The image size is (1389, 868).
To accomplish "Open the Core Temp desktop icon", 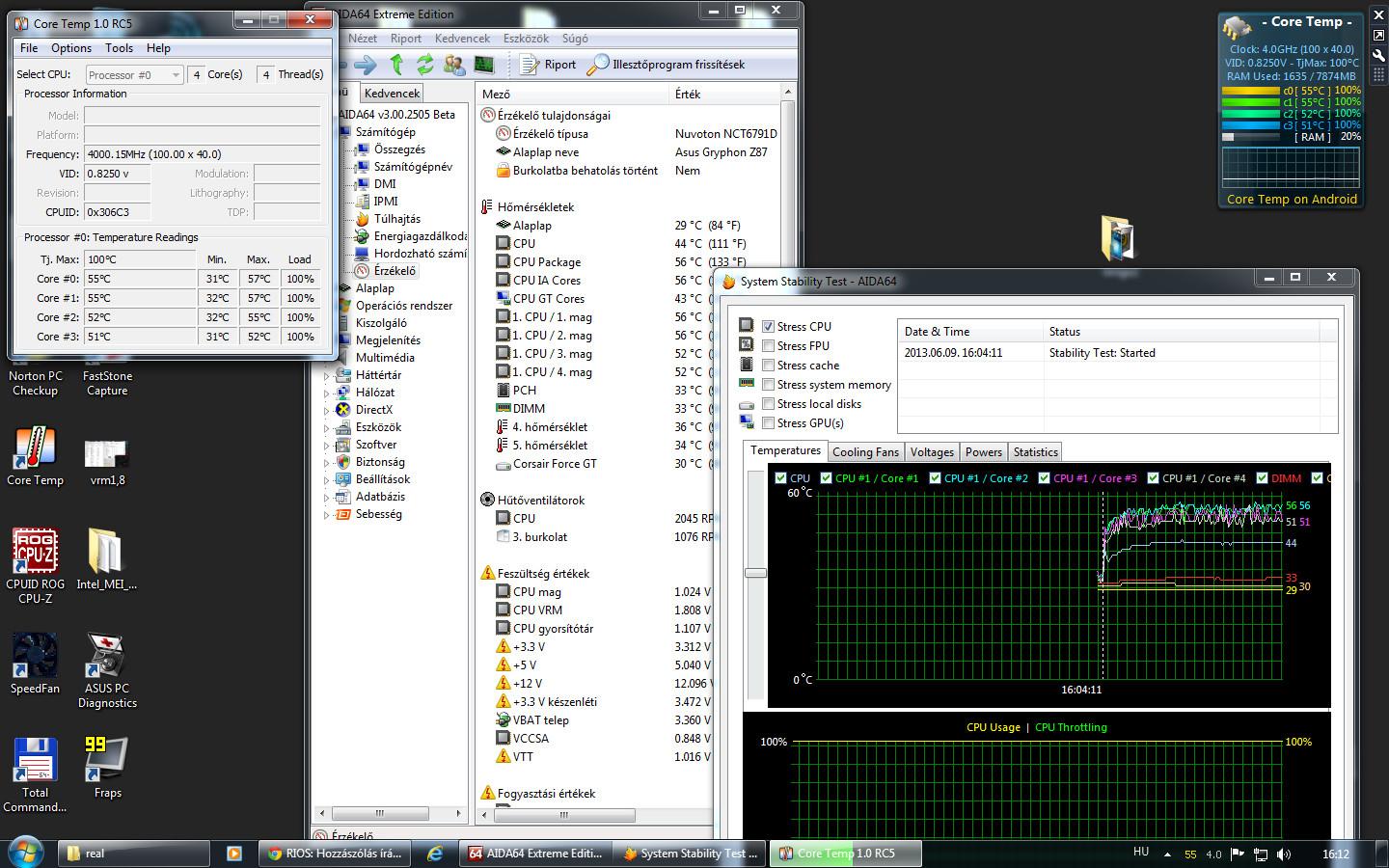I will click(35, 457).
